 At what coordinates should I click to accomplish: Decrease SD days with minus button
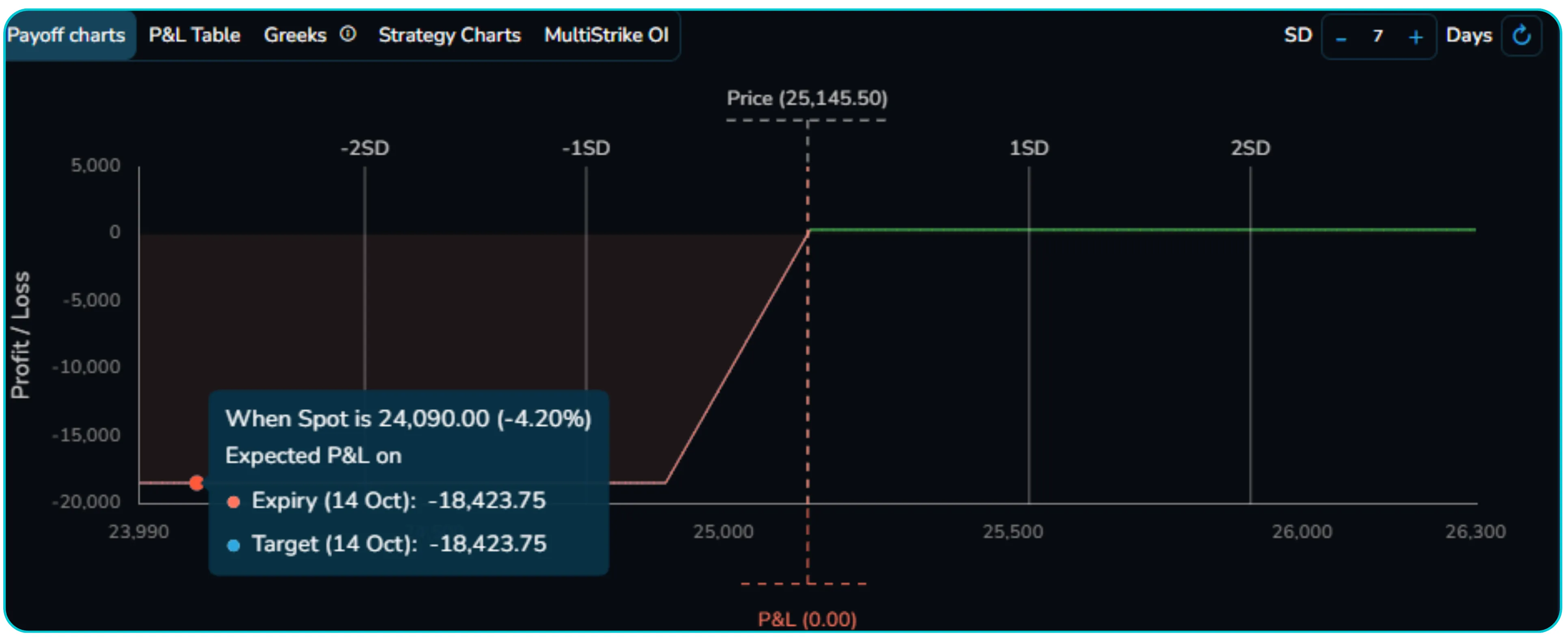(x=1340, y=38)
